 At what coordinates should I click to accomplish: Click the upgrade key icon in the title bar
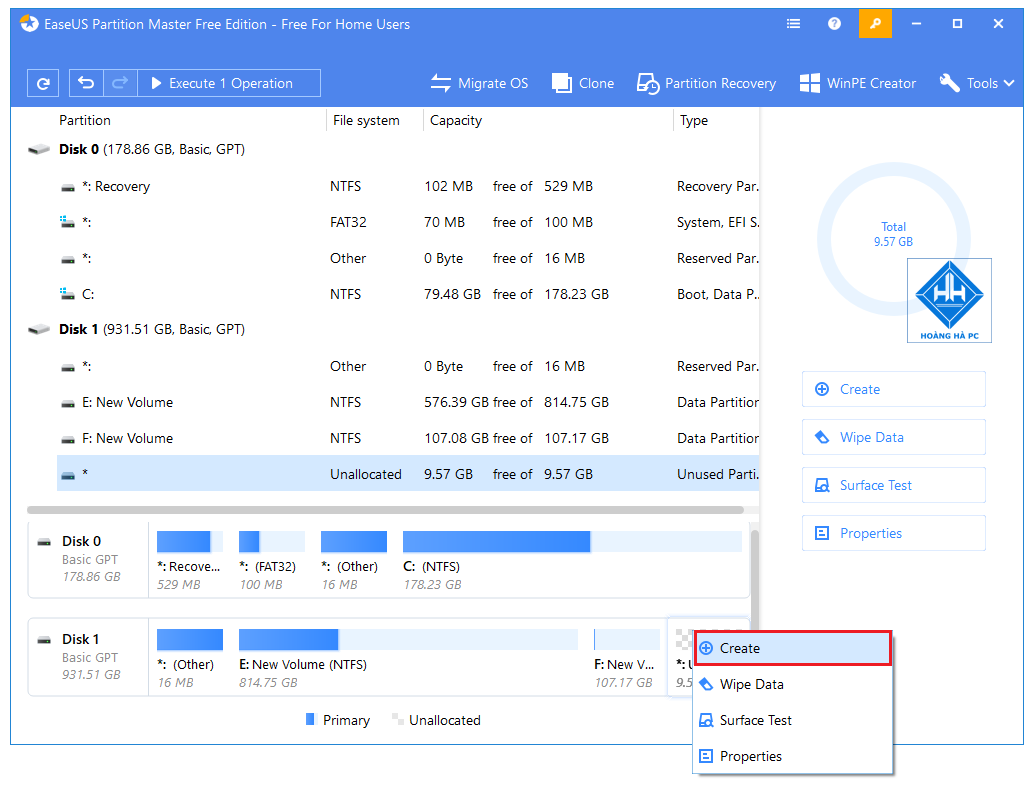875,23
